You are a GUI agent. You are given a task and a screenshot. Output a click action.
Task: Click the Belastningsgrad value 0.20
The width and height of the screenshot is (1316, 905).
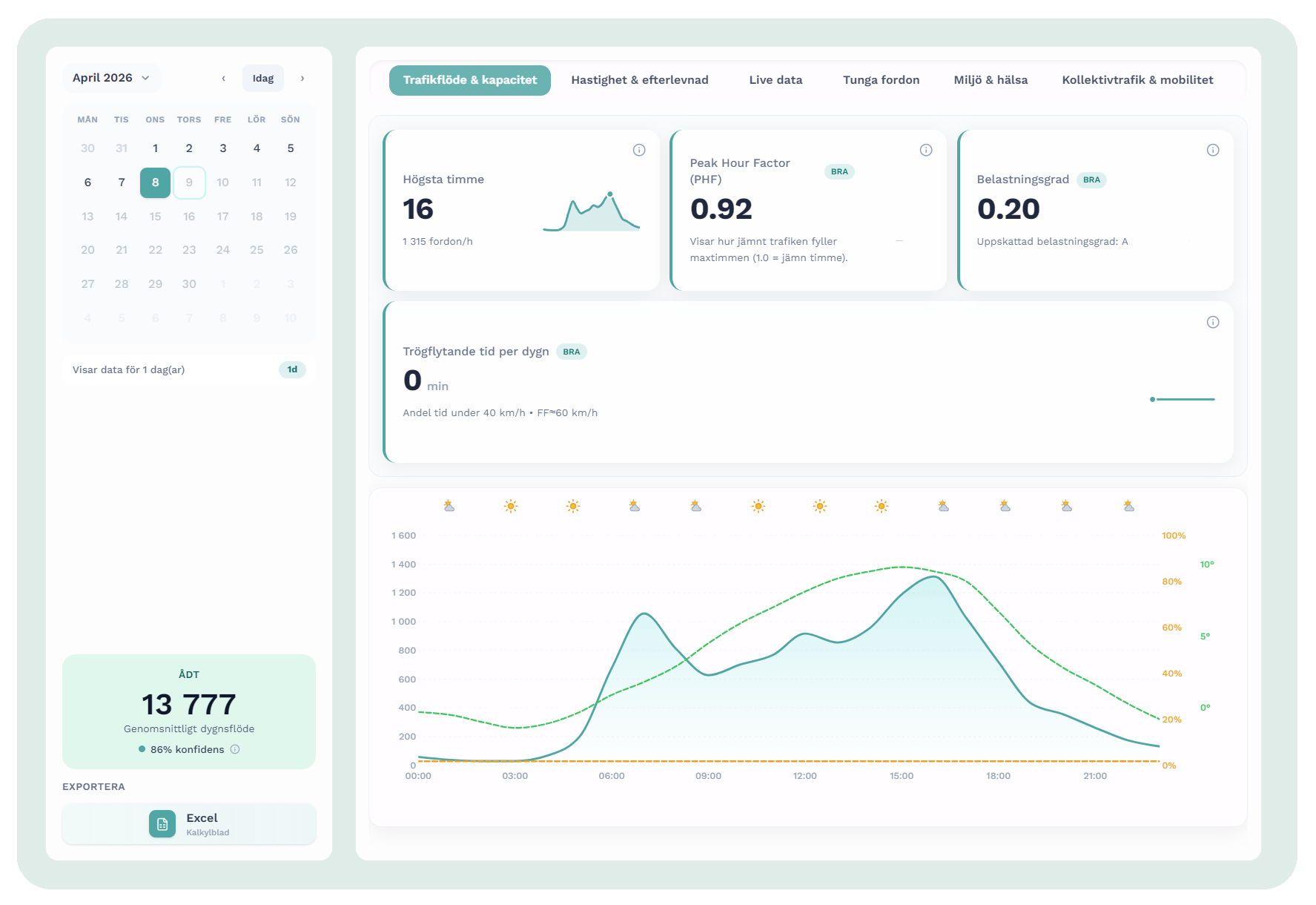(1008, 209)
